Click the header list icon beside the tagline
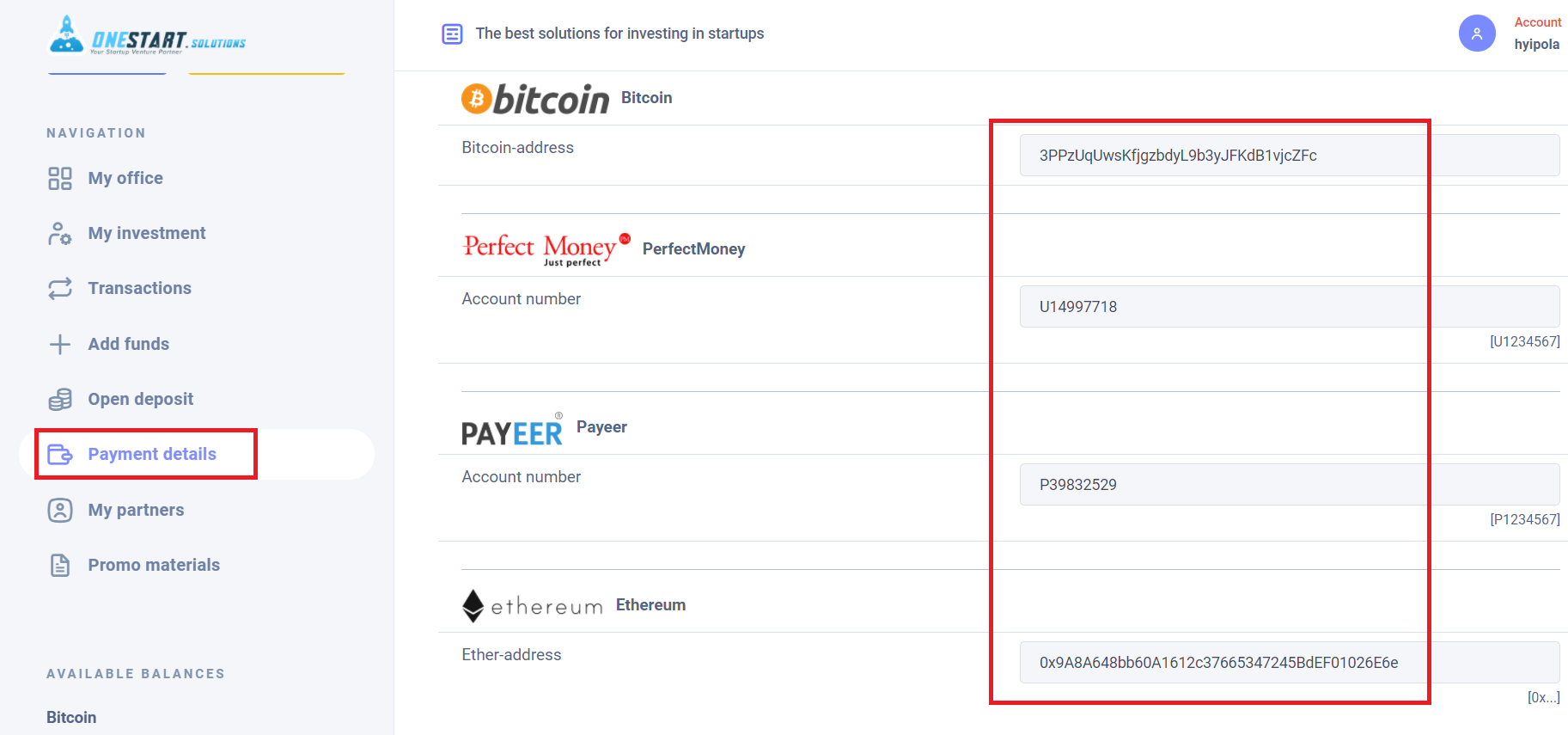This screenshot has width=1568, height=735. coord(452,34)
